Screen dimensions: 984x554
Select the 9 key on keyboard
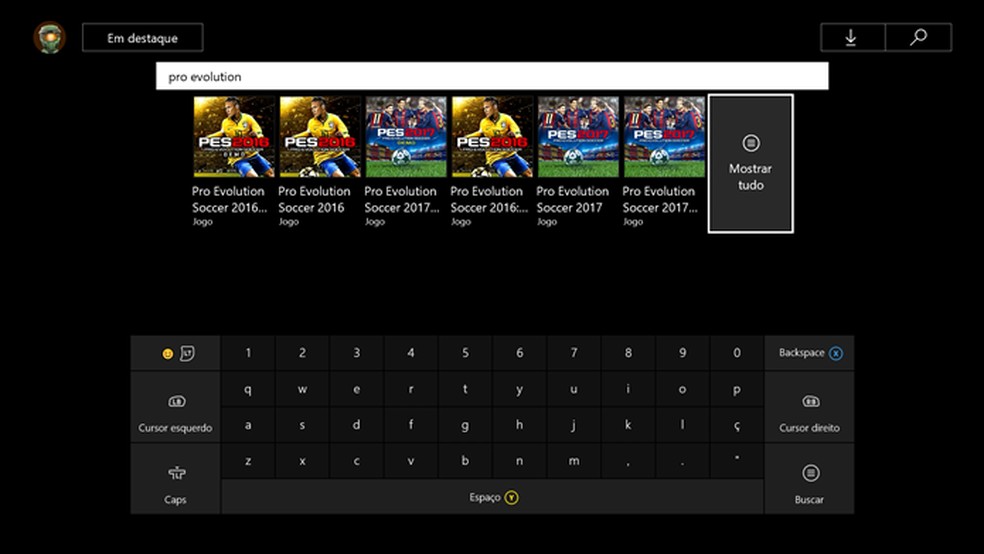pos(682,353)
